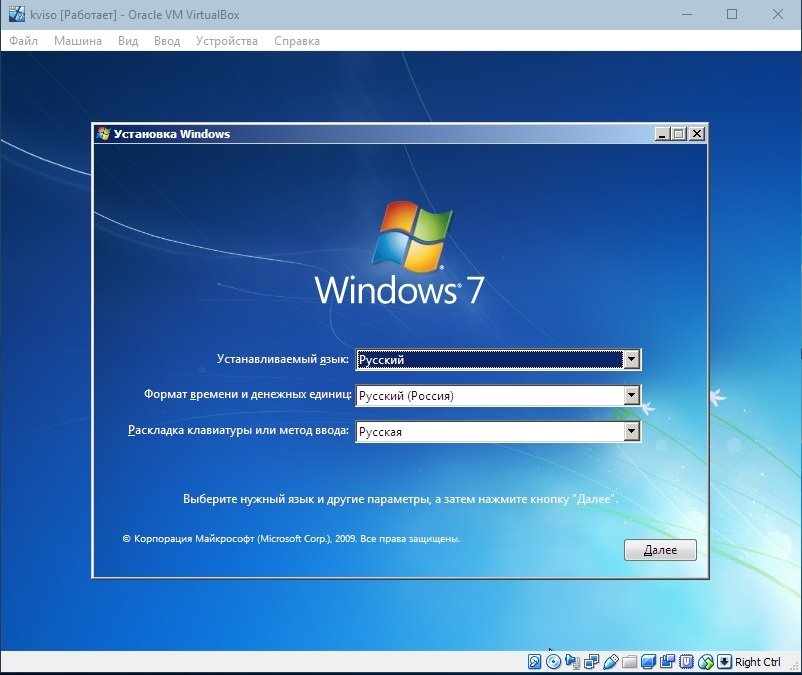Open the time and currency format dropdown arrow

point(632,395)
